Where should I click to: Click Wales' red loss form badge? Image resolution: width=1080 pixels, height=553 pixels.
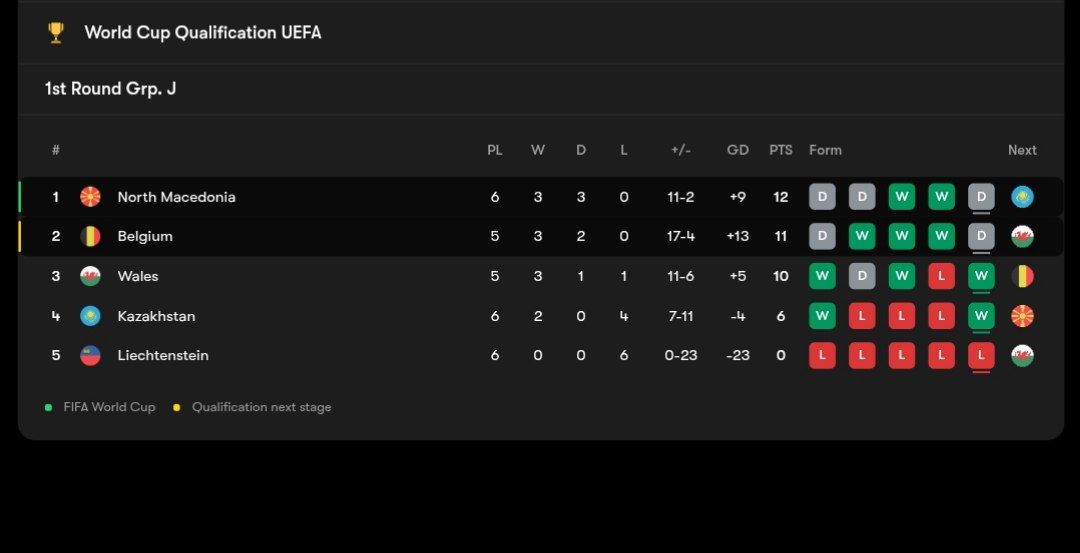941,276
